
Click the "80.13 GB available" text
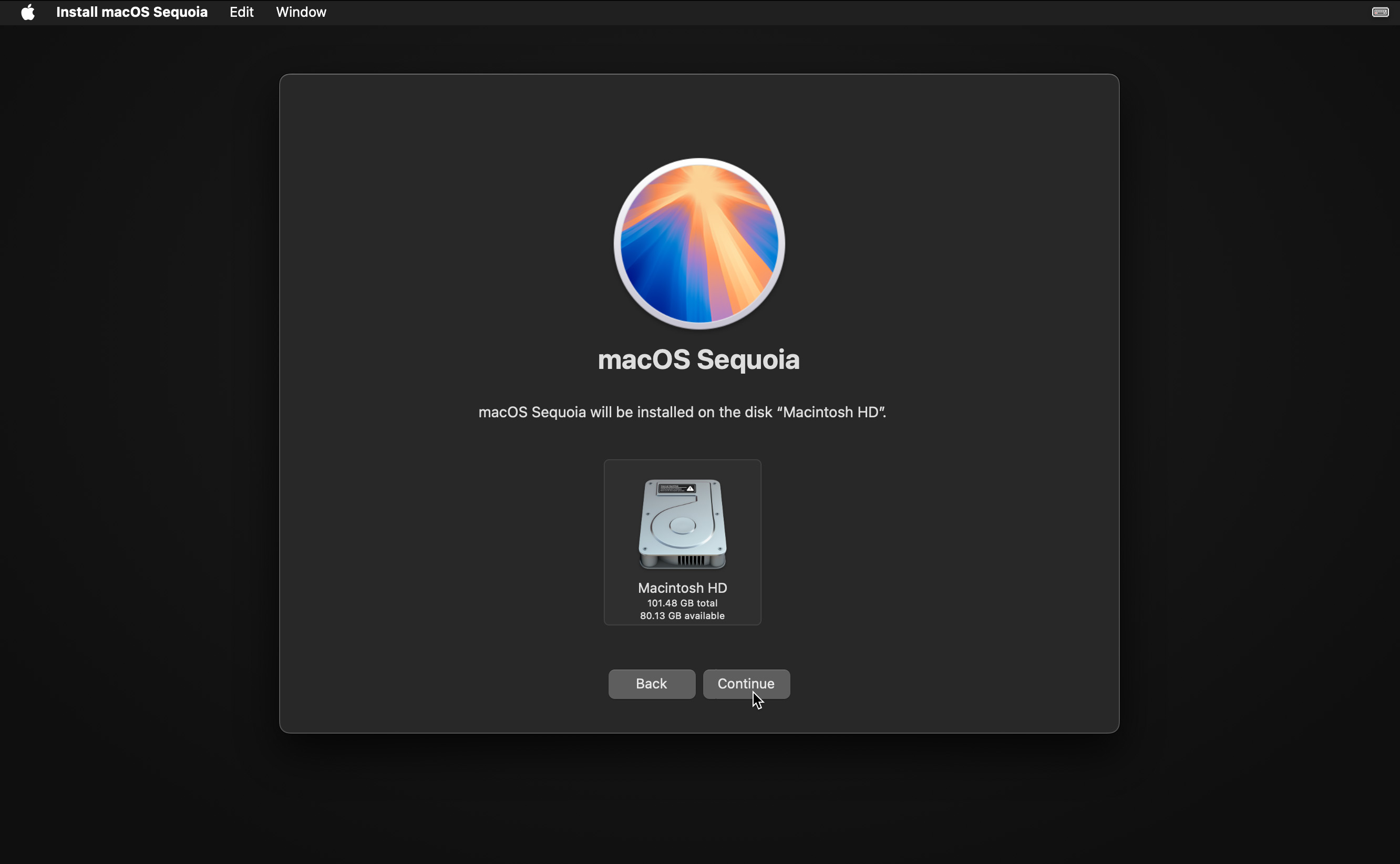pos(682,615)
